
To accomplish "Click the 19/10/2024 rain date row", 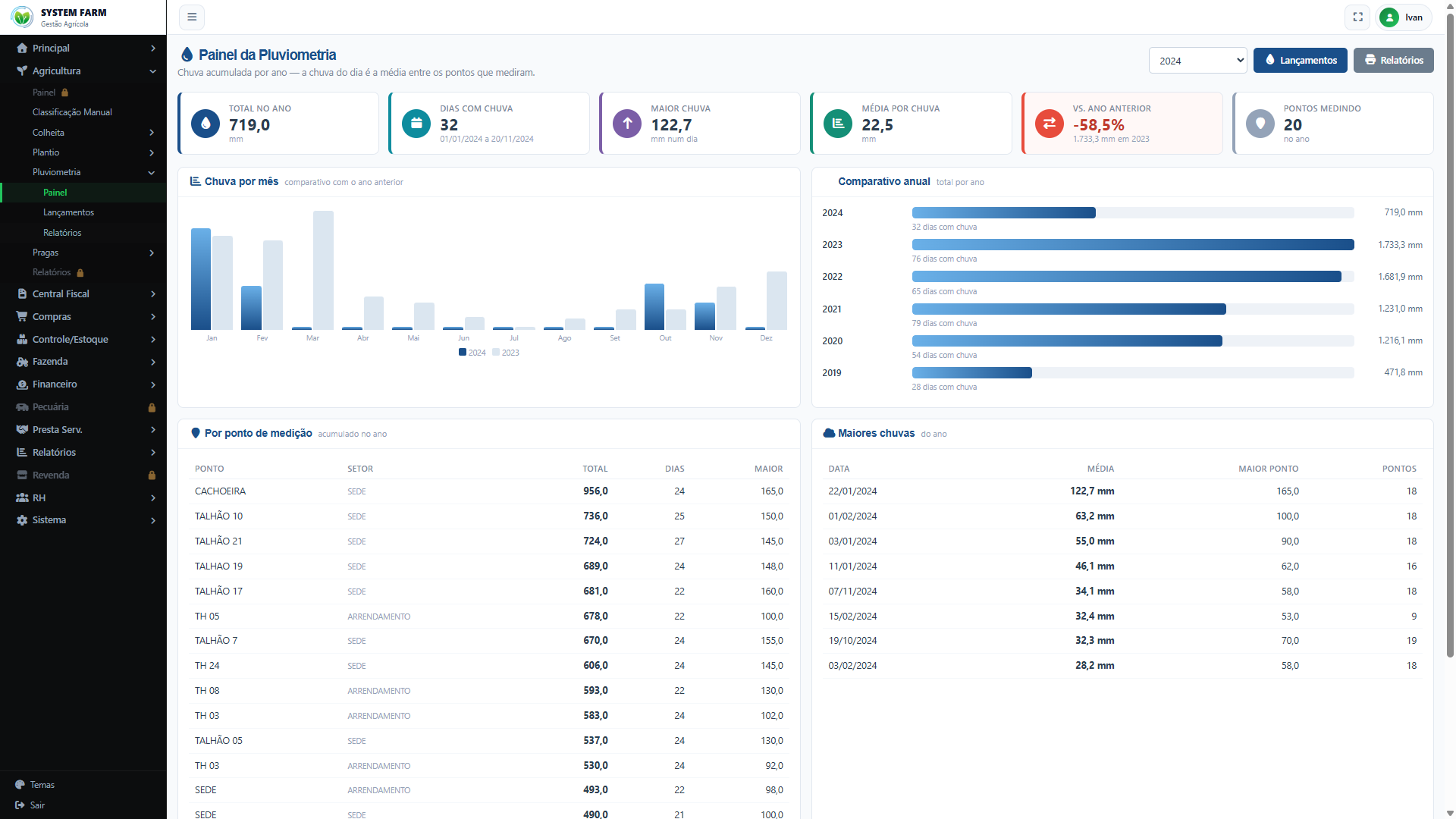I will coord(1122,641).
